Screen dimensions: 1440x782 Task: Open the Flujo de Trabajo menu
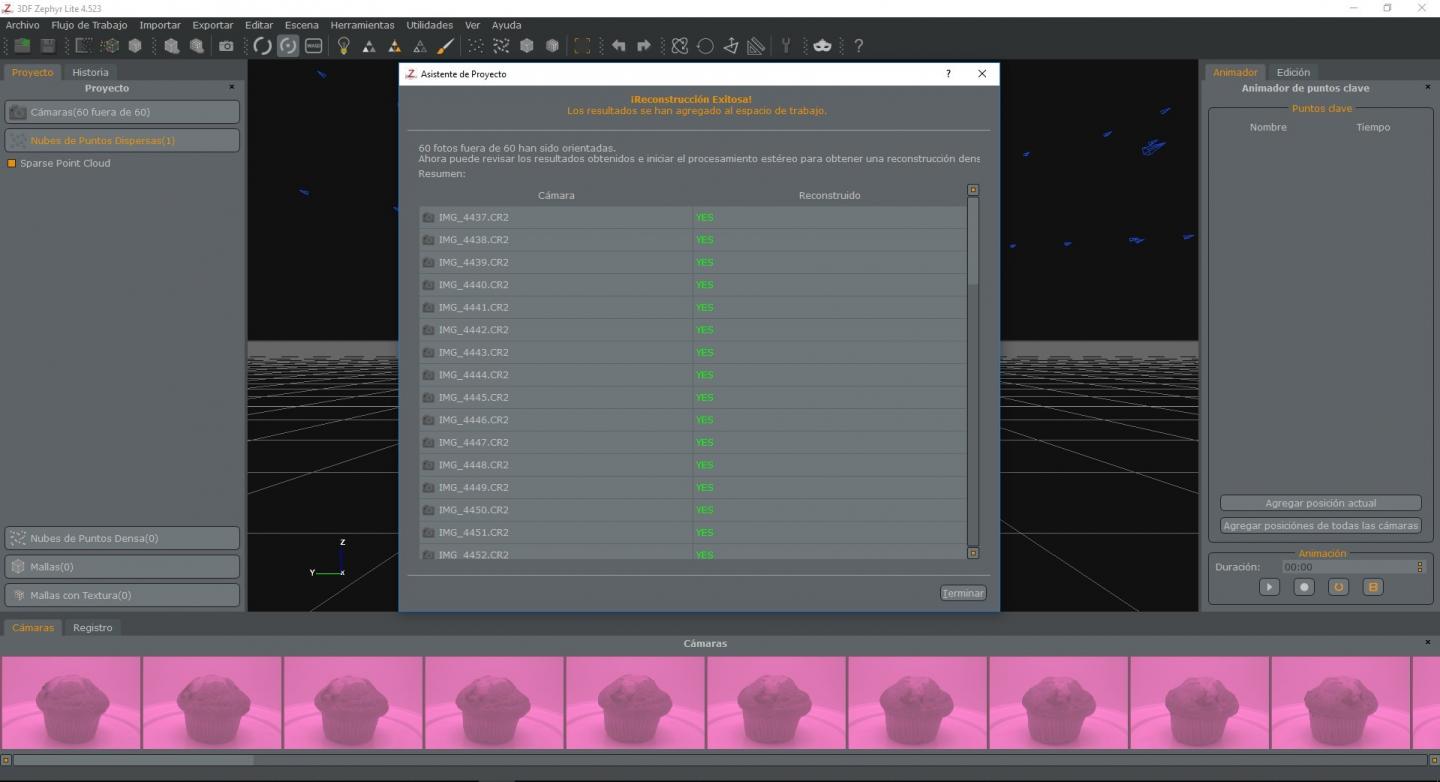coord(89,25)
